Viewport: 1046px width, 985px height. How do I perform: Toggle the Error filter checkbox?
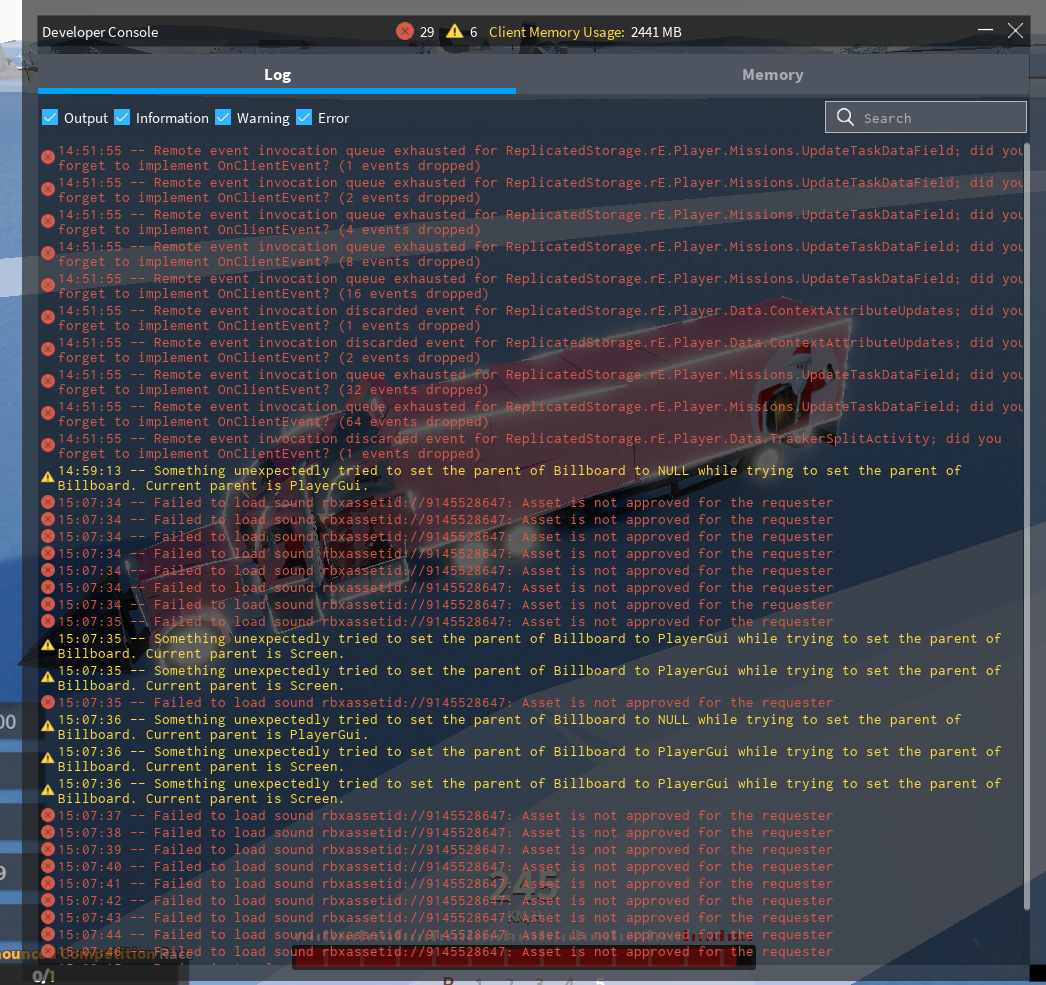coord(304,118)
